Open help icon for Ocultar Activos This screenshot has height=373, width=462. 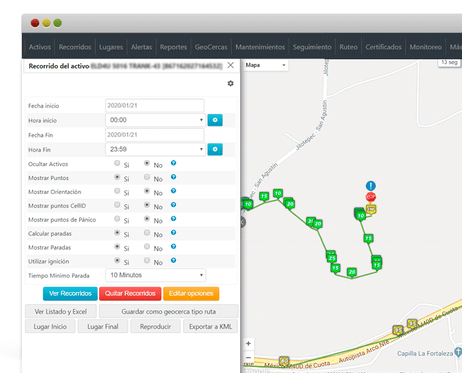tap(173, 163)
